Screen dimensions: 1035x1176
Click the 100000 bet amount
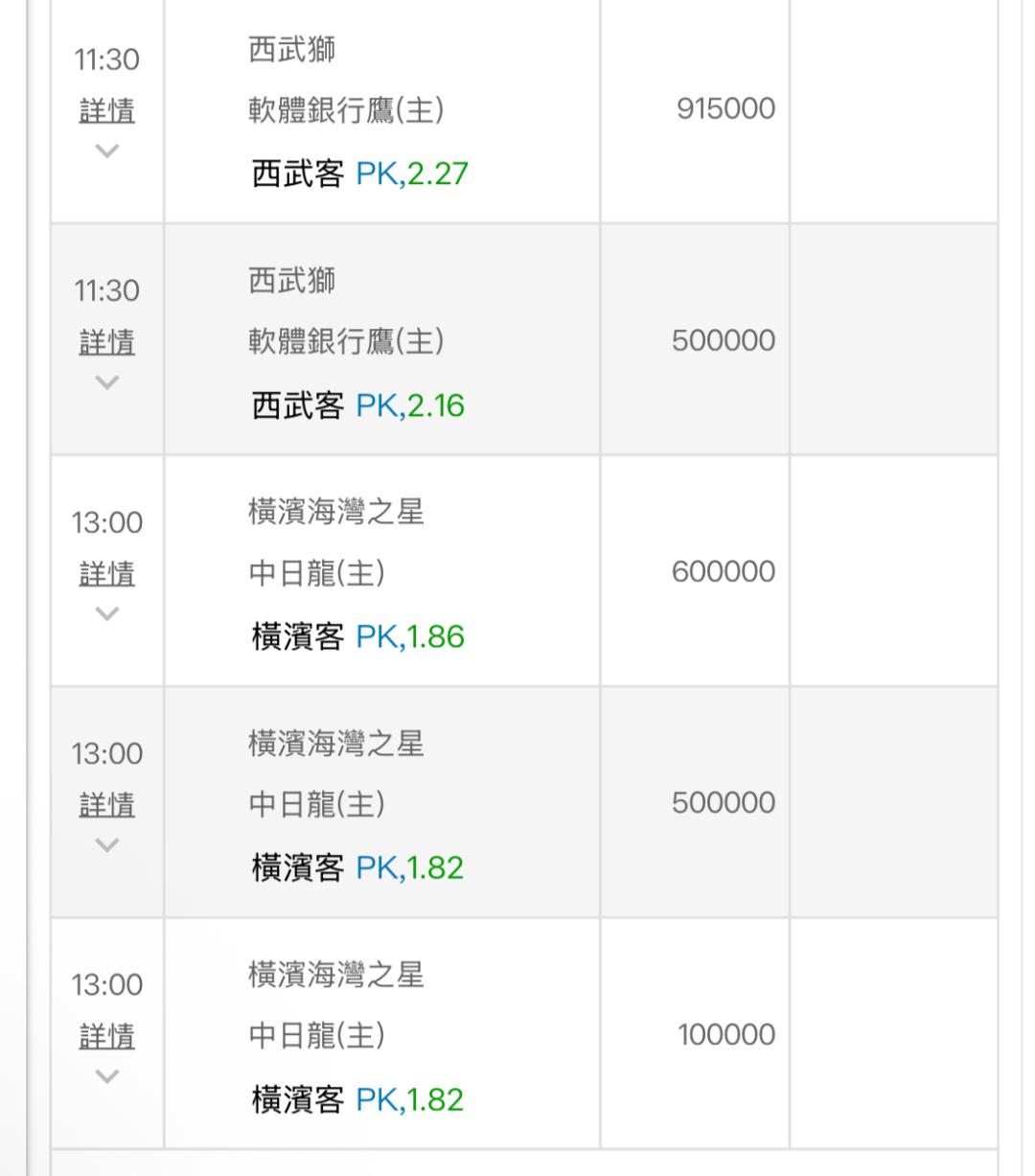tap(725, 1035)
